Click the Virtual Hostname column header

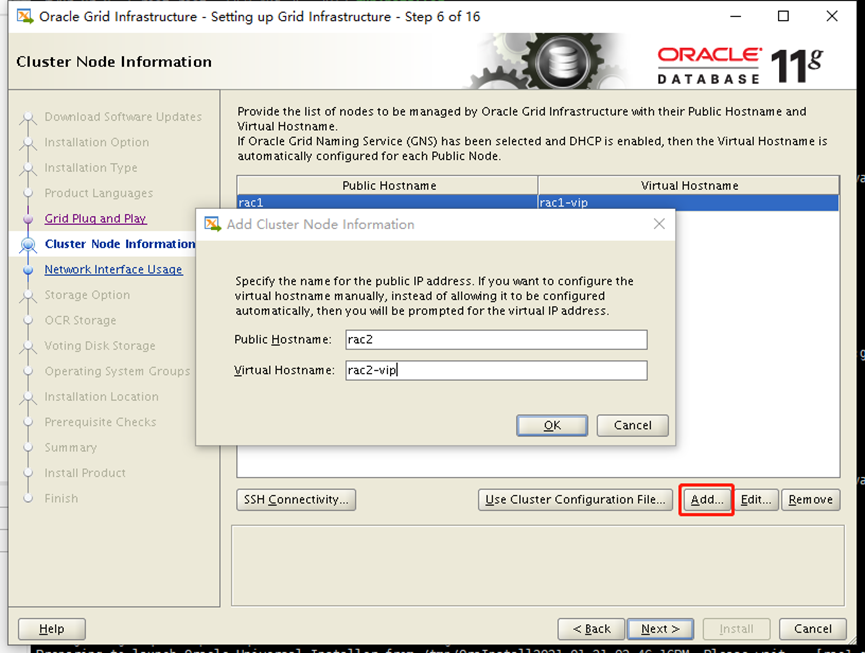[689, 185]
